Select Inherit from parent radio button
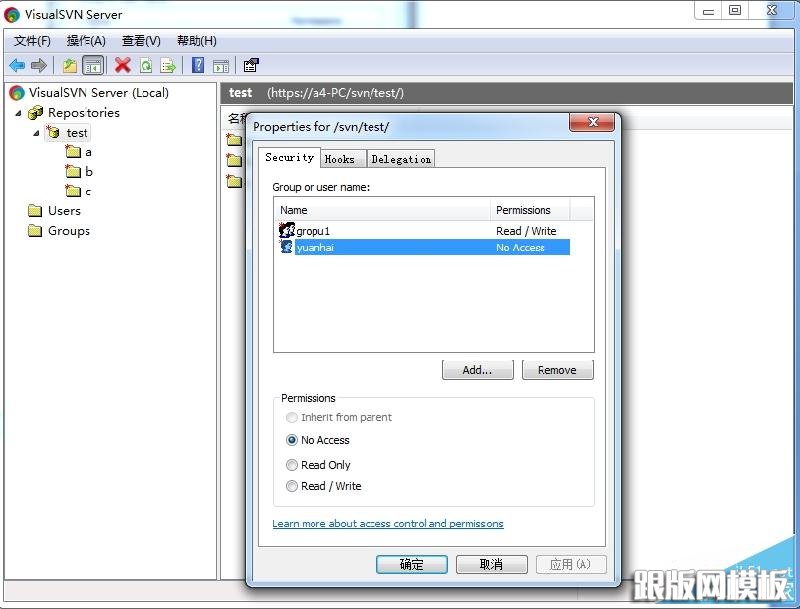 tap(292, 418)
